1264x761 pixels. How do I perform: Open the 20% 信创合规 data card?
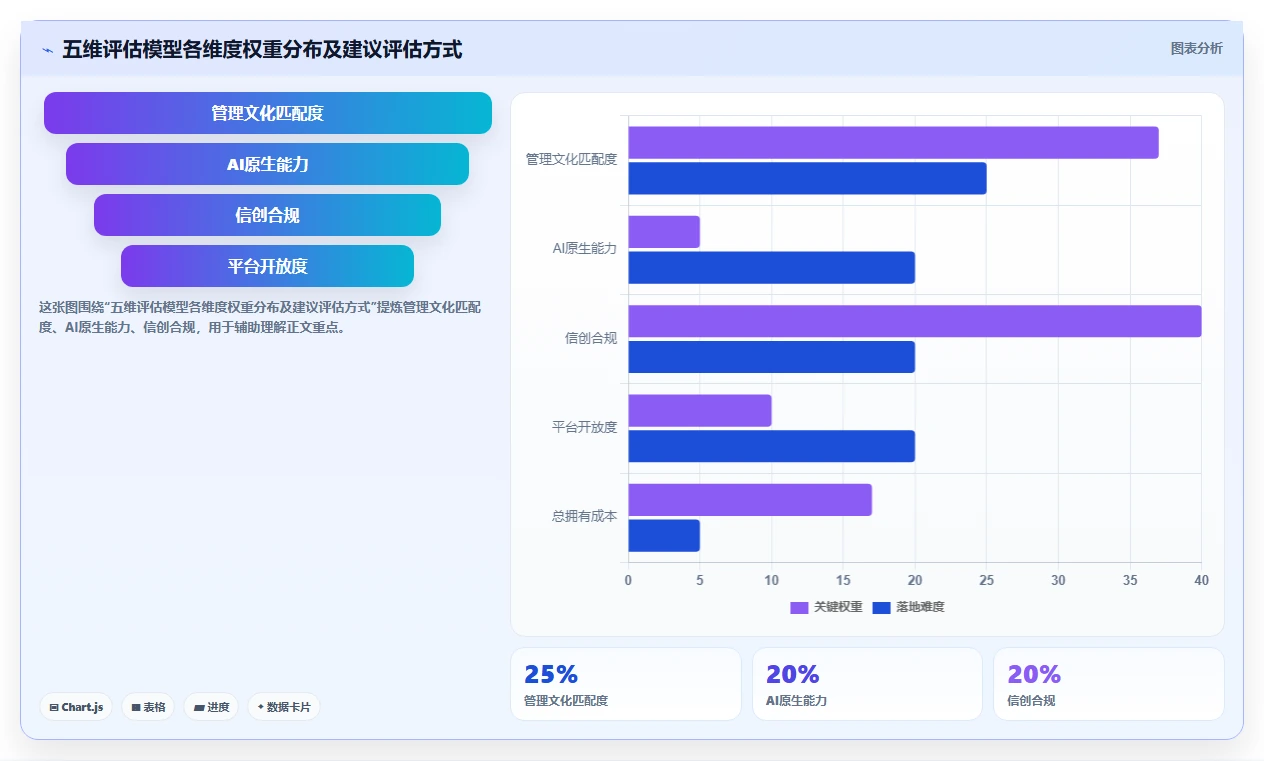click(1108, 684)
